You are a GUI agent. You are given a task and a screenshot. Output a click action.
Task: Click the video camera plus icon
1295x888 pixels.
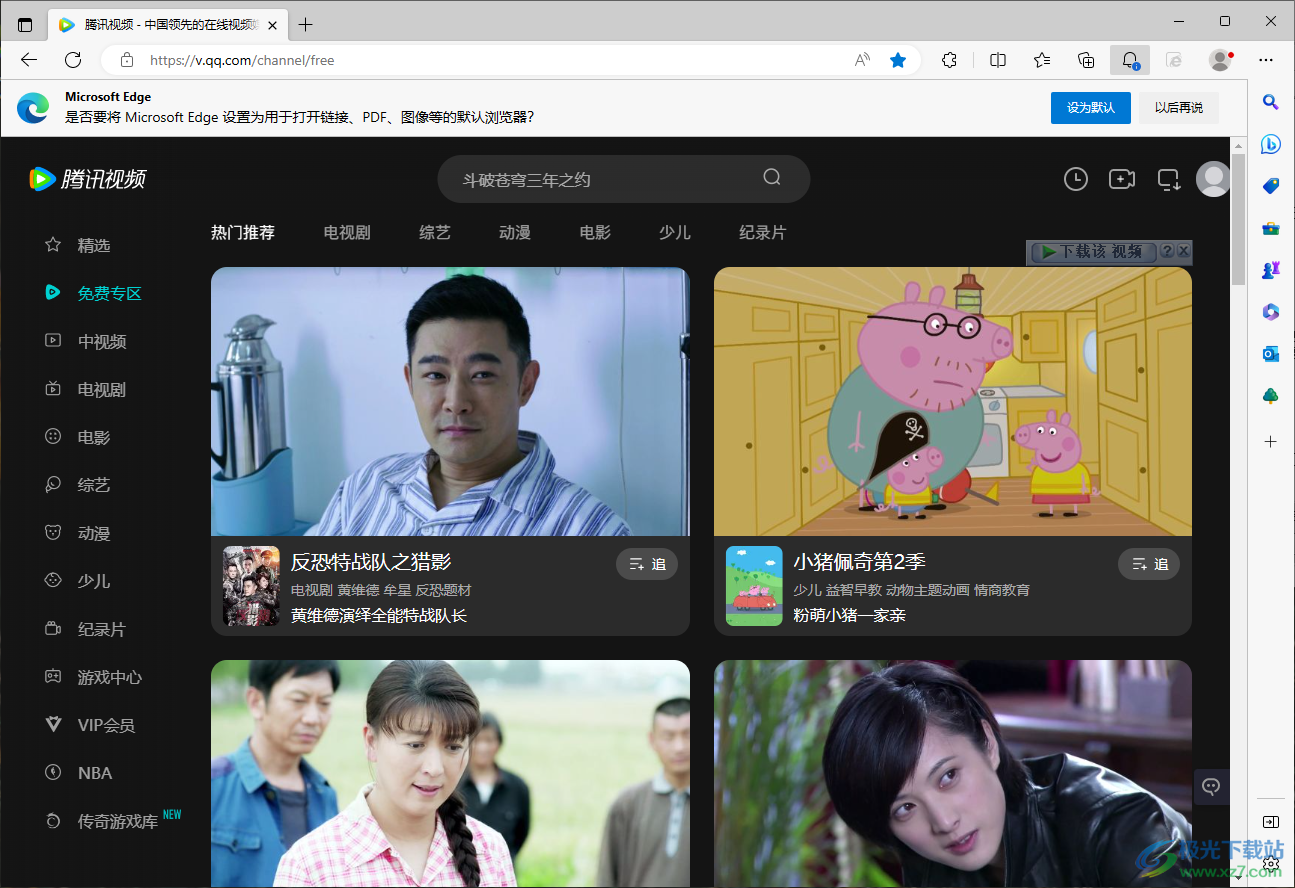[x=1122, y=179]
